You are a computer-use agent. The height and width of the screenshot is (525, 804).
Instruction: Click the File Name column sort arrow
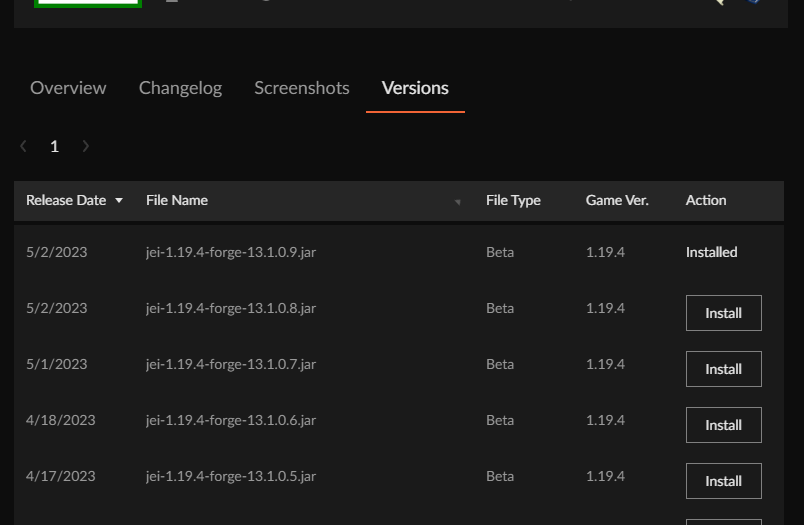[x=458, y=202]
